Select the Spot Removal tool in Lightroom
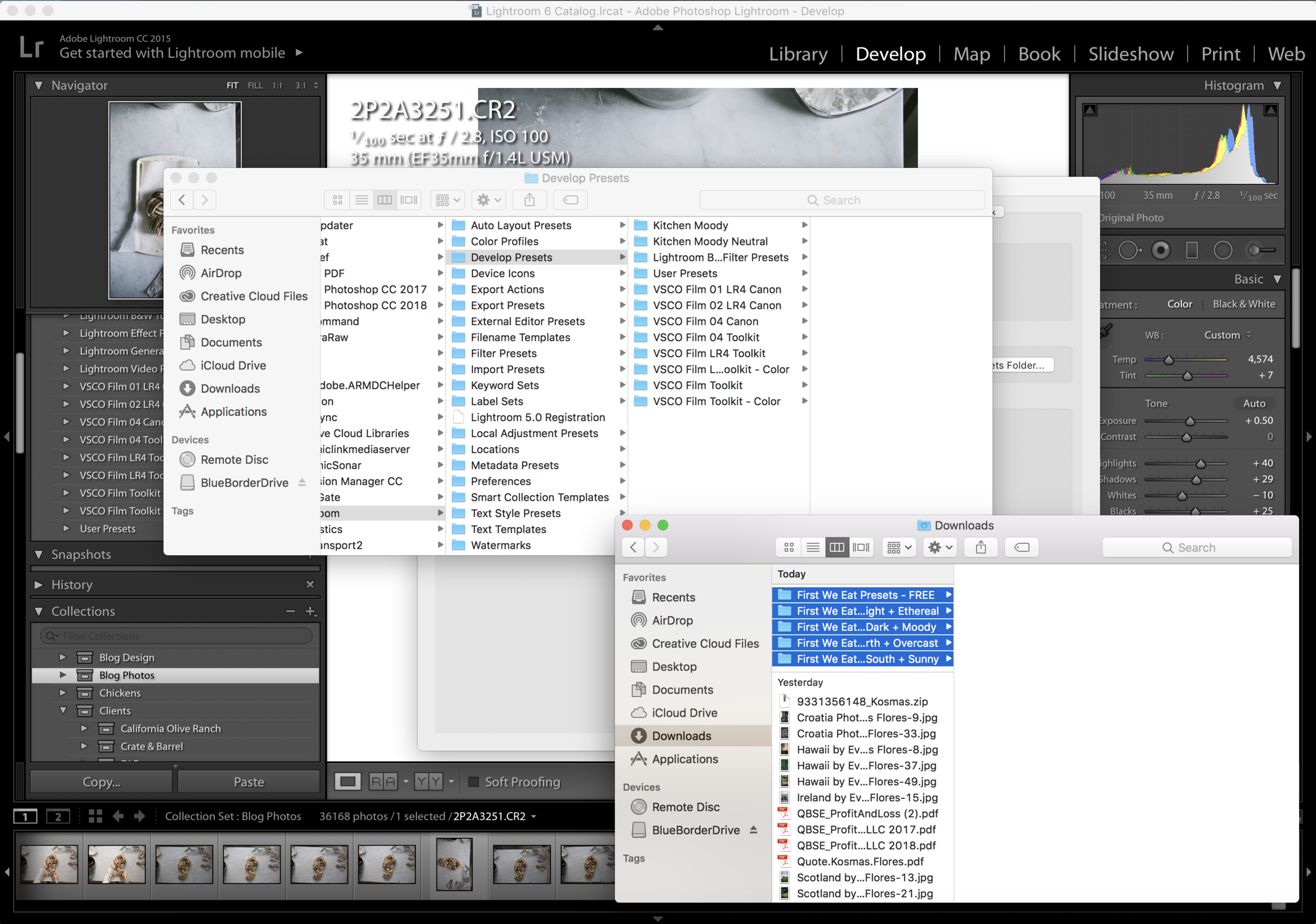 pos(1129,250)
